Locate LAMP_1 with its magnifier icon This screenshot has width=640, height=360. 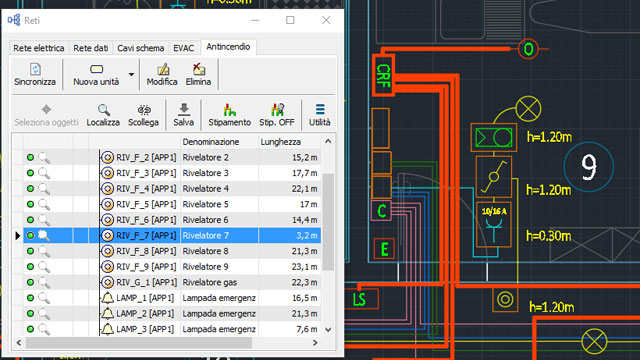click(x=44, y=298)
